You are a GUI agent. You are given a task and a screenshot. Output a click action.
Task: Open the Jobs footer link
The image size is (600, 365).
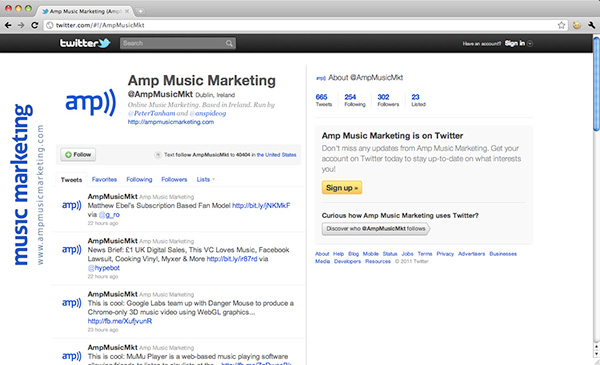(x=407, y=254)
